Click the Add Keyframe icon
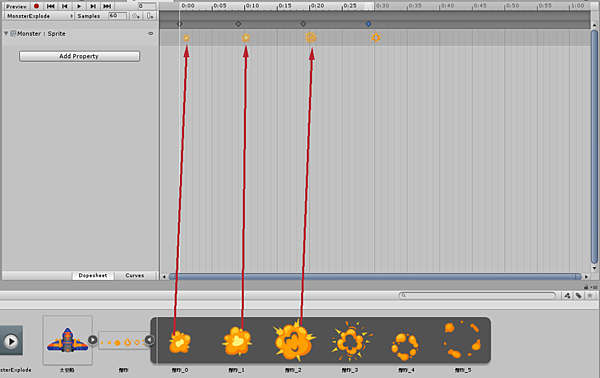Screen dimensions: 600x378 click(x=135, y=16)
